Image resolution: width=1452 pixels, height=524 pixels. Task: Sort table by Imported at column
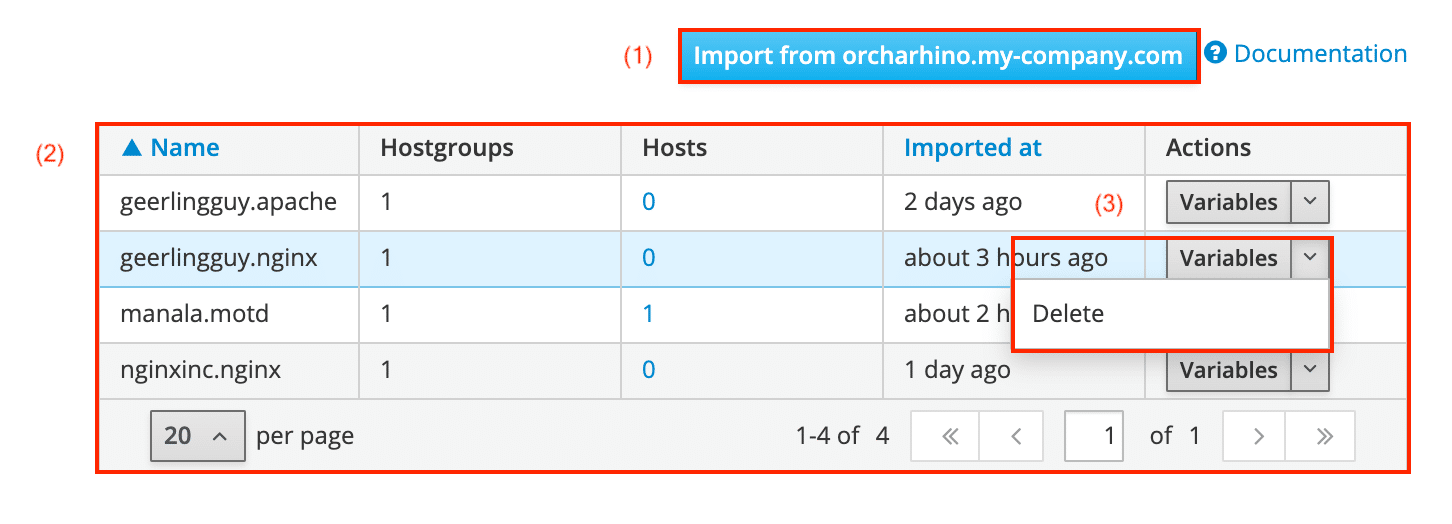click(x=972, y=149)
